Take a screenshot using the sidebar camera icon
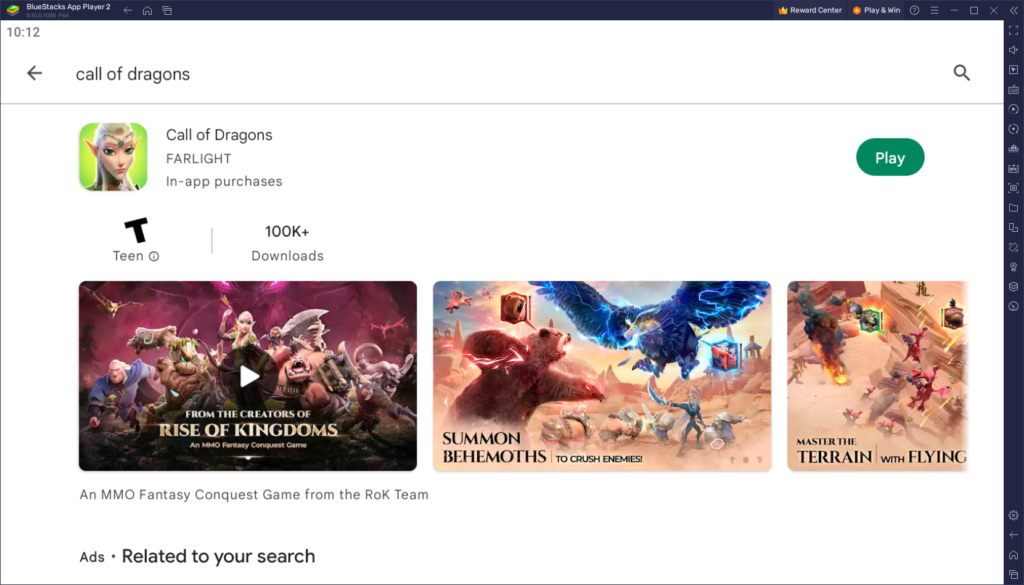 1012,189
